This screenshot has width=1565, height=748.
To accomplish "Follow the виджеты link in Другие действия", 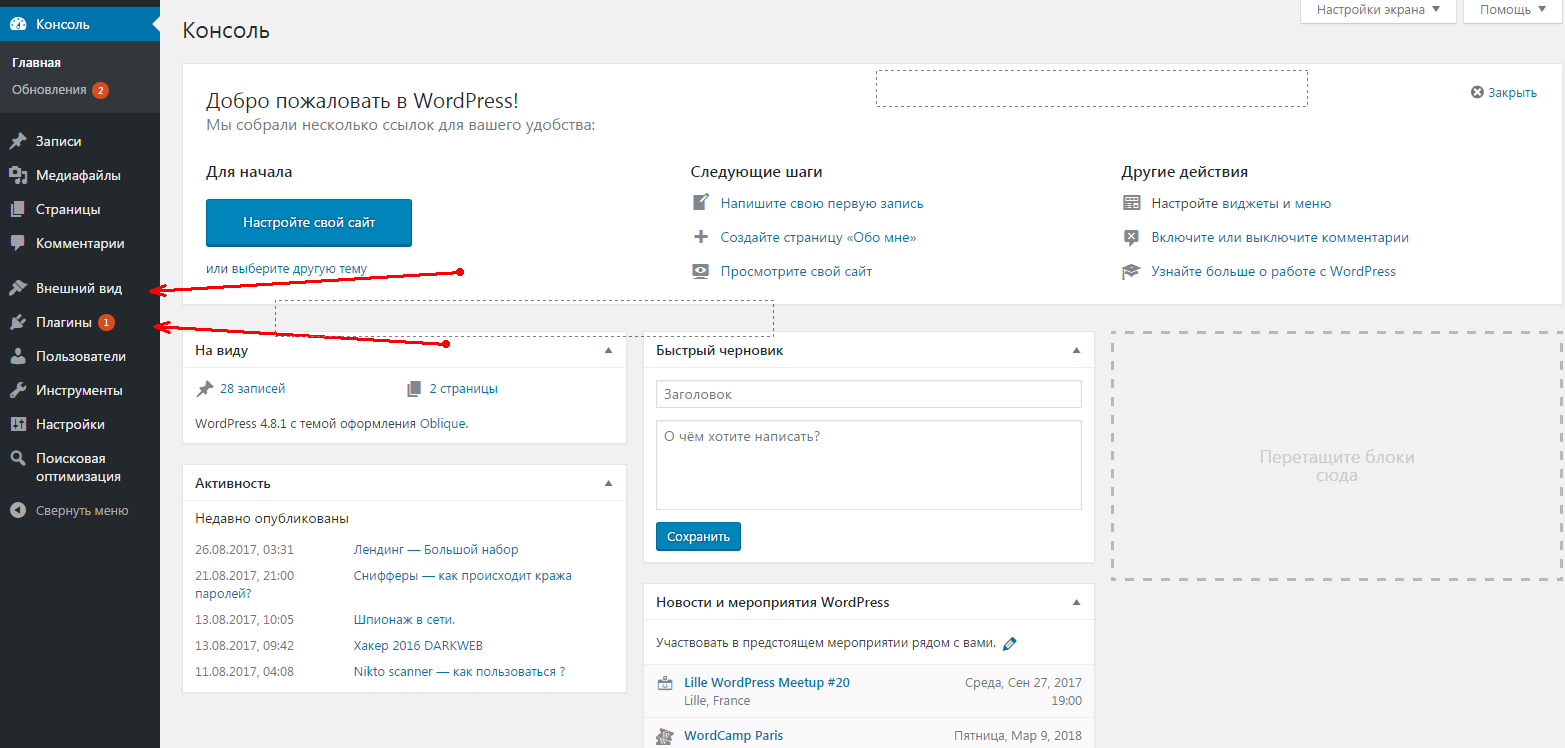I will (1250, 203).
